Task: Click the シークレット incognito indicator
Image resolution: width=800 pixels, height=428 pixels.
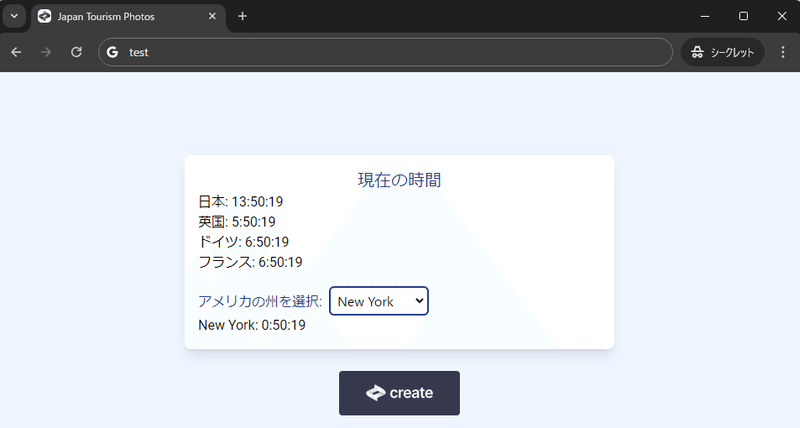Action: tap(722, 52)
